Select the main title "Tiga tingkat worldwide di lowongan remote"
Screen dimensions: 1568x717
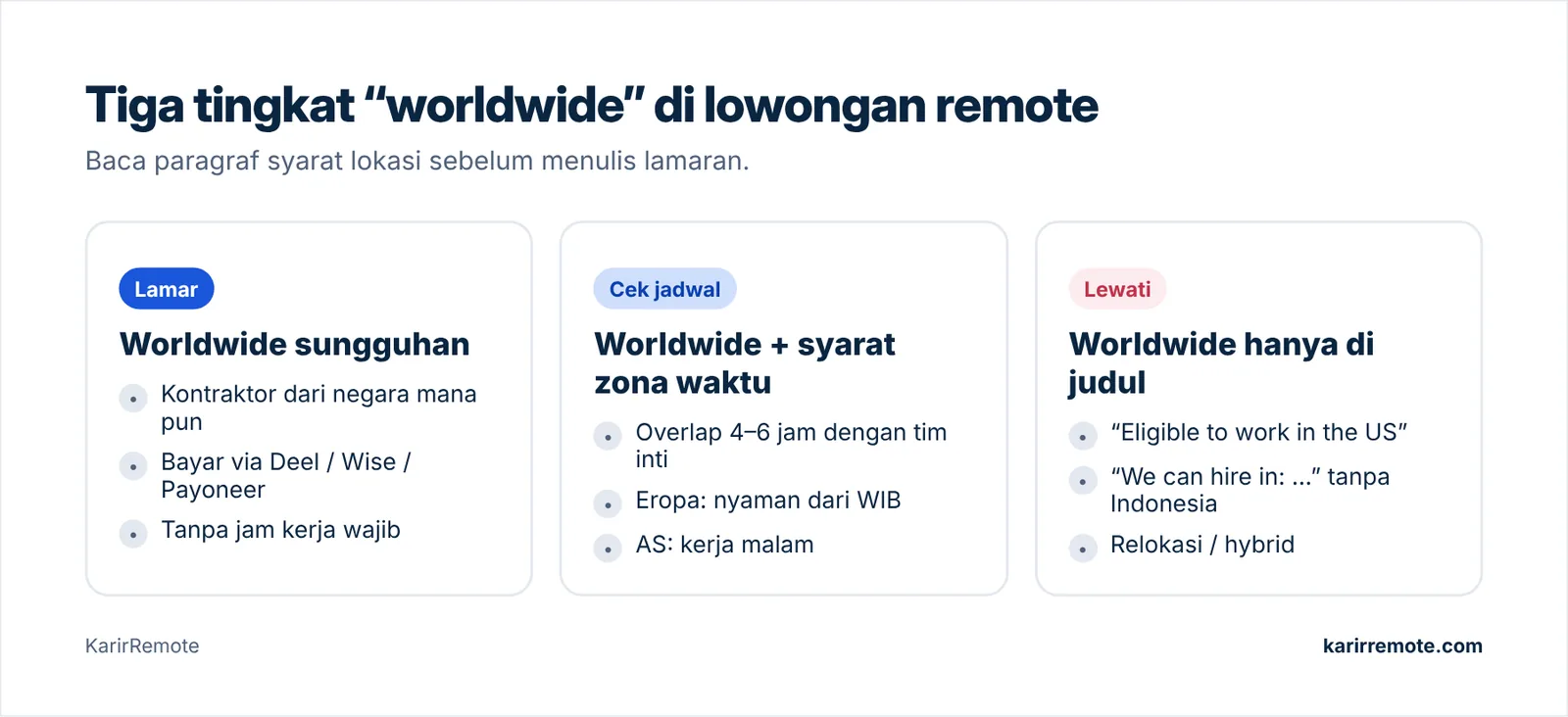(x=592, y=106)
